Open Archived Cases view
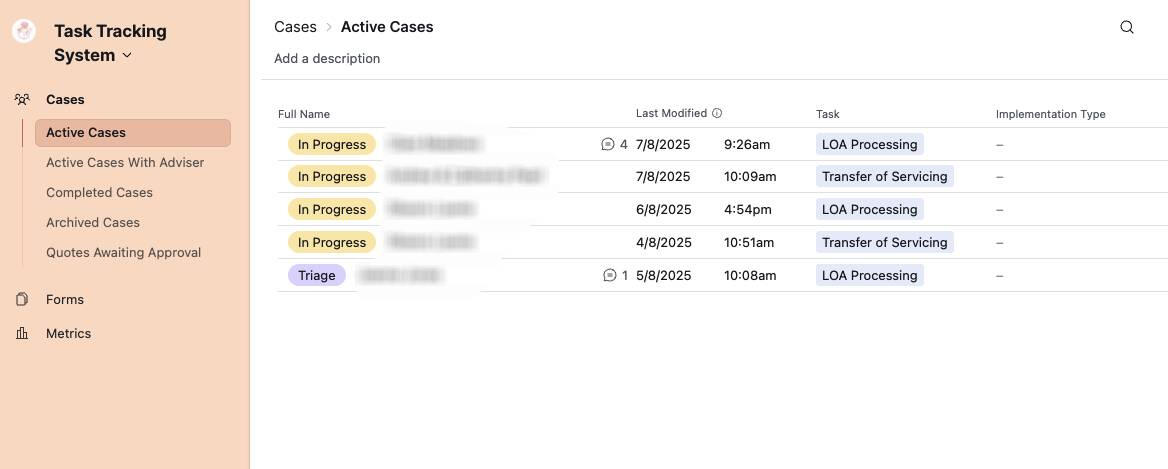Screen dimensions: 1168x469 pos(93,222)
